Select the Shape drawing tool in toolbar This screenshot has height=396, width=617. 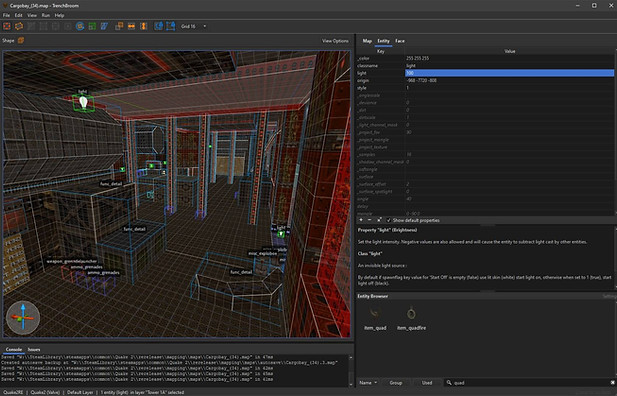7,26
